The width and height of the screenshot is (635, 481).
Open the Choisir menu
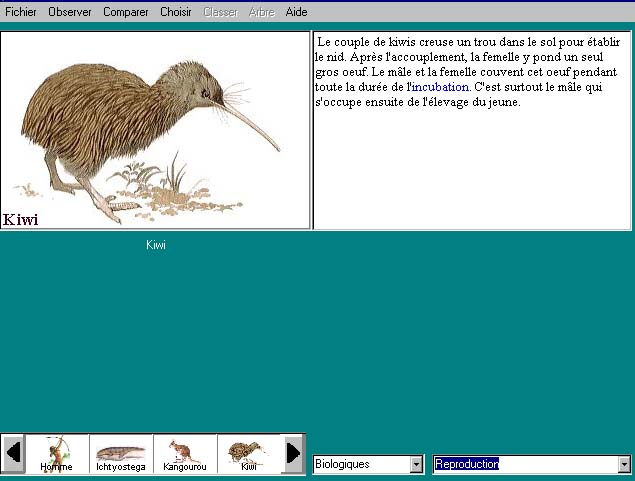[x=176, y=12]
